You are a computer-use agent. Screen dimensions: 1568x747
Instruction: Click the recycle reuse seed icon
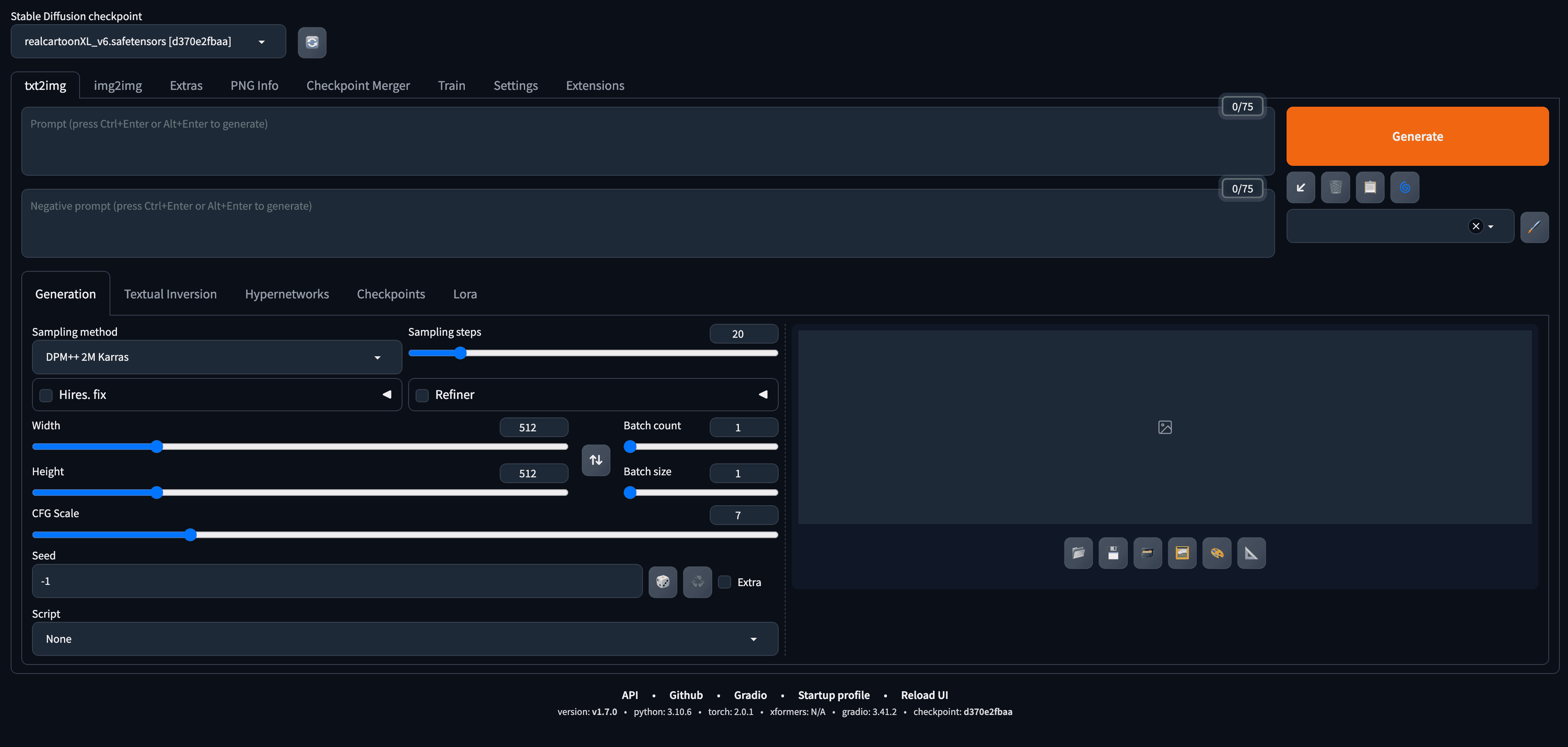pyautogui.click(x=697, y=582)
